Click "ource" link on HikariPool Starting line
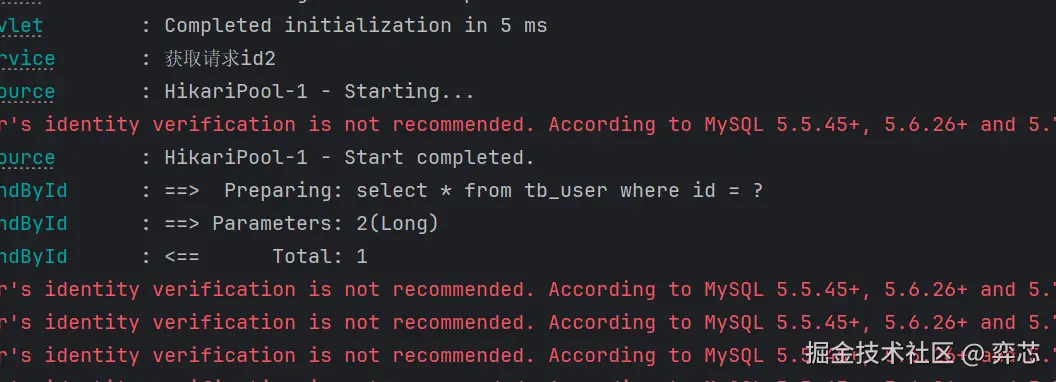The width and height of the screenshot is (1056, 382). (27, 92)
